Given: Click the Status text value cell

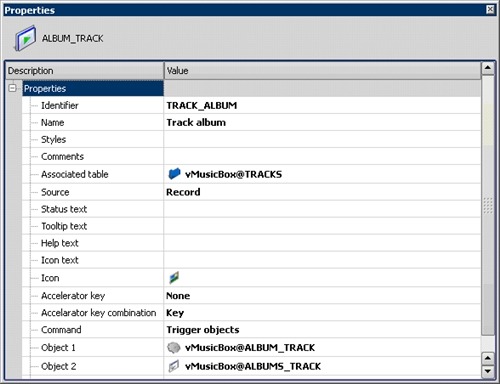Looking at the screenshot, I should (x=322, y=209).
